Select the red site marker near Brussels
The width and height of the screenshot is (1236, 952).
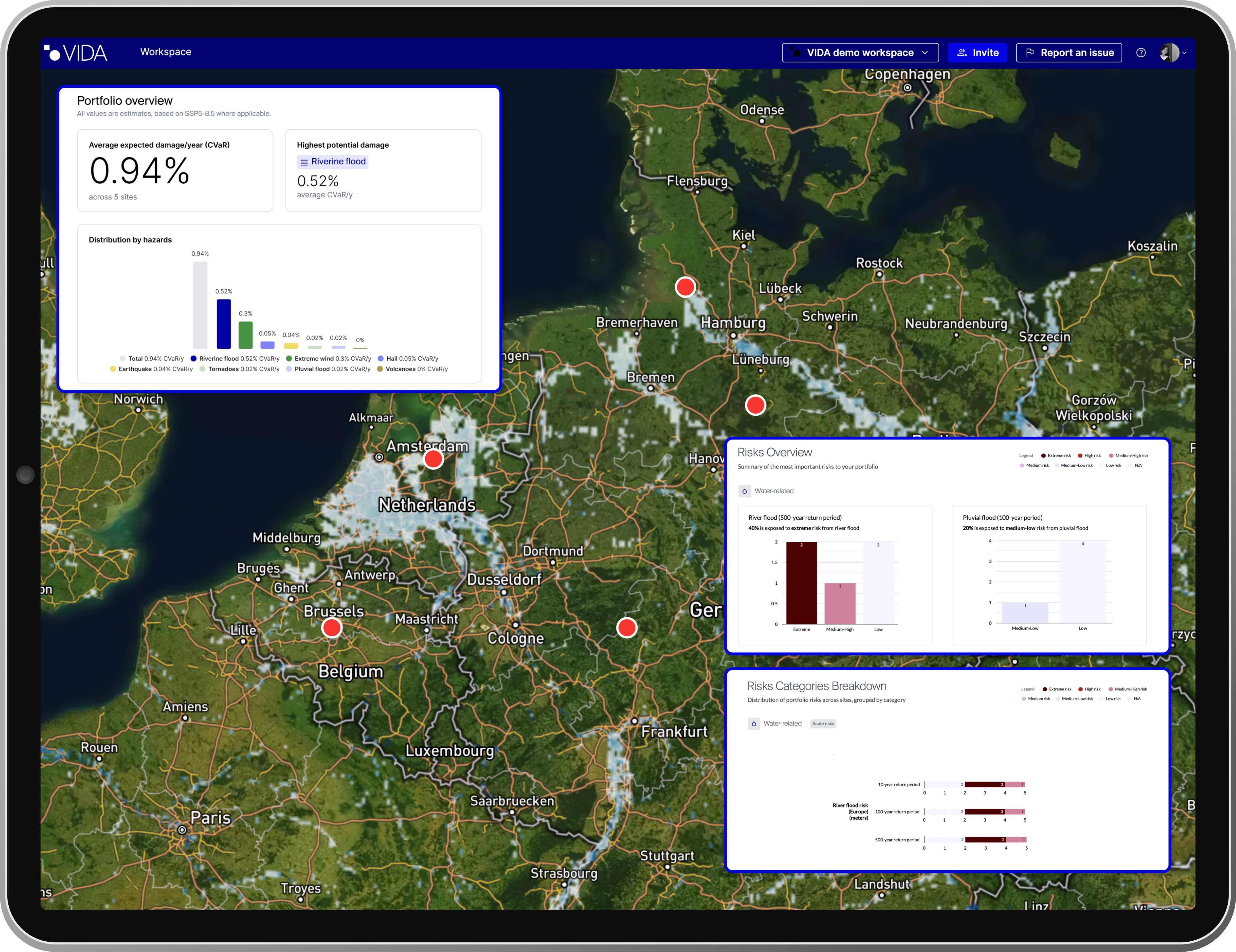point(332,627)
